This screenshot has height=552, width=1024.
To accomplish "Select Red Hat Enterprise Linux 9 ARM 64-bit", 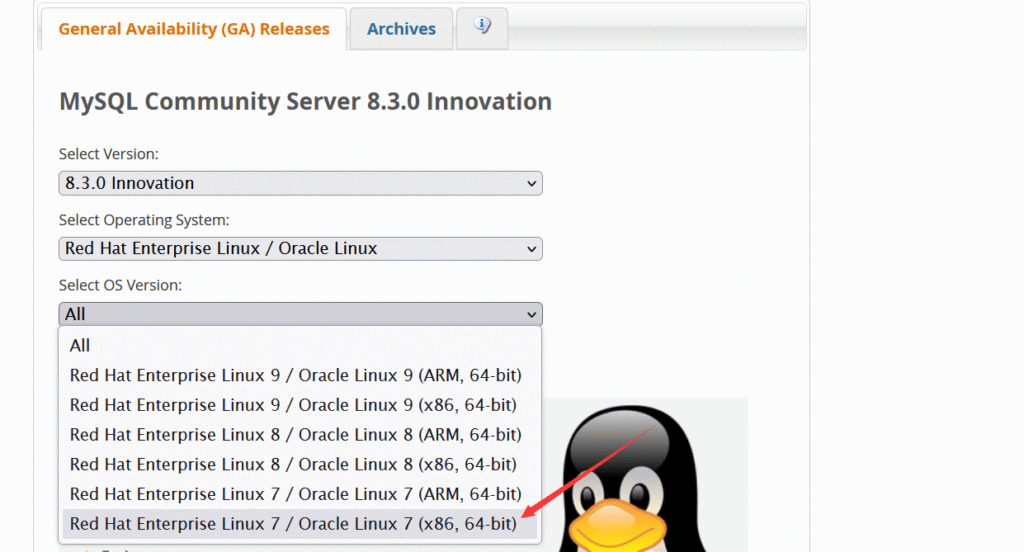I will [295, 375].
